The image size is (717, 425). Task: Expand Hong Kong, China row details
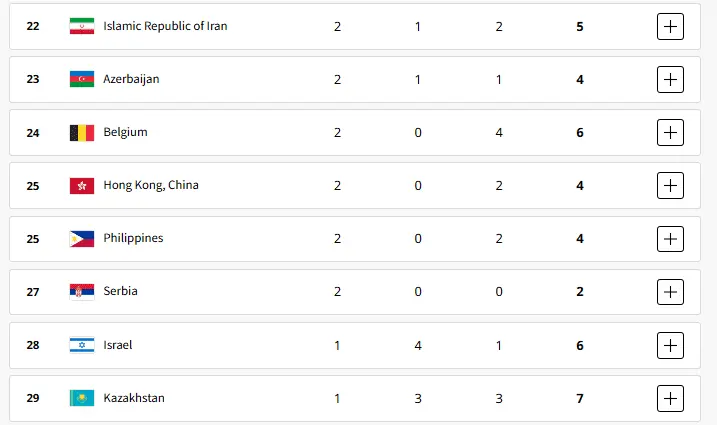pos(670,185)
